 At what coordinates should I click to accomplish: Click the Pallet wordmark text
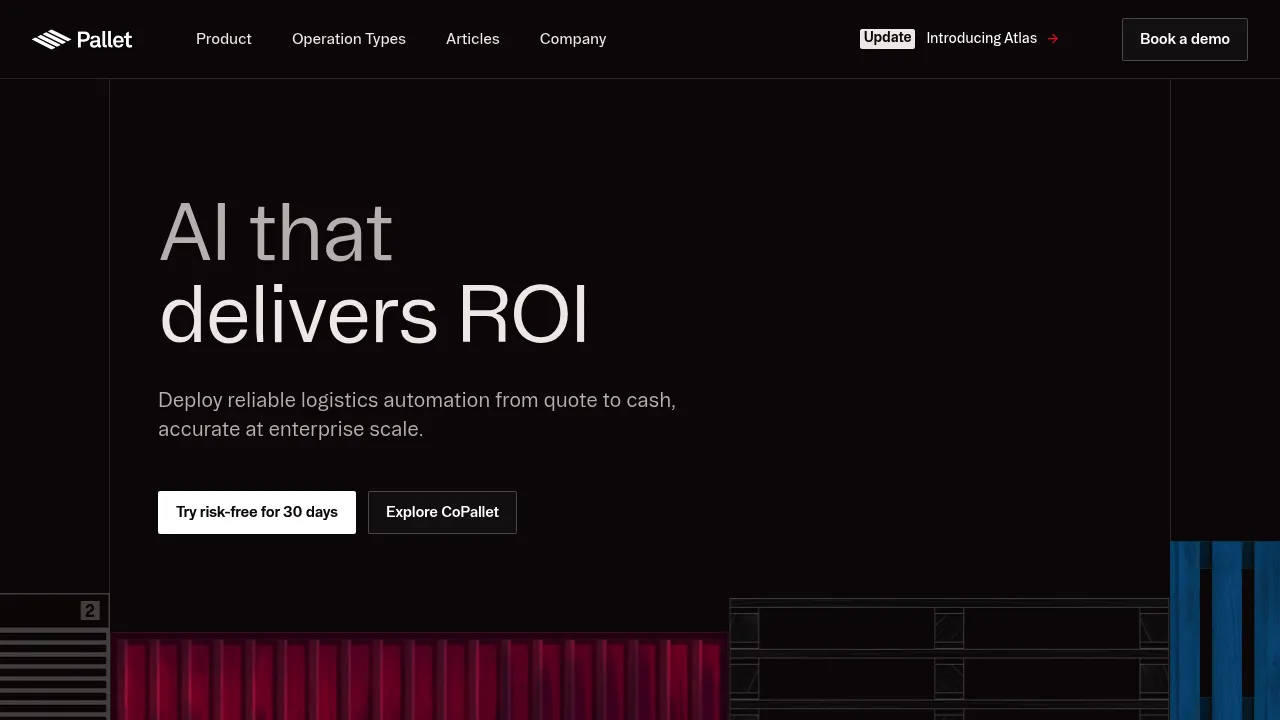click(105, 39)
